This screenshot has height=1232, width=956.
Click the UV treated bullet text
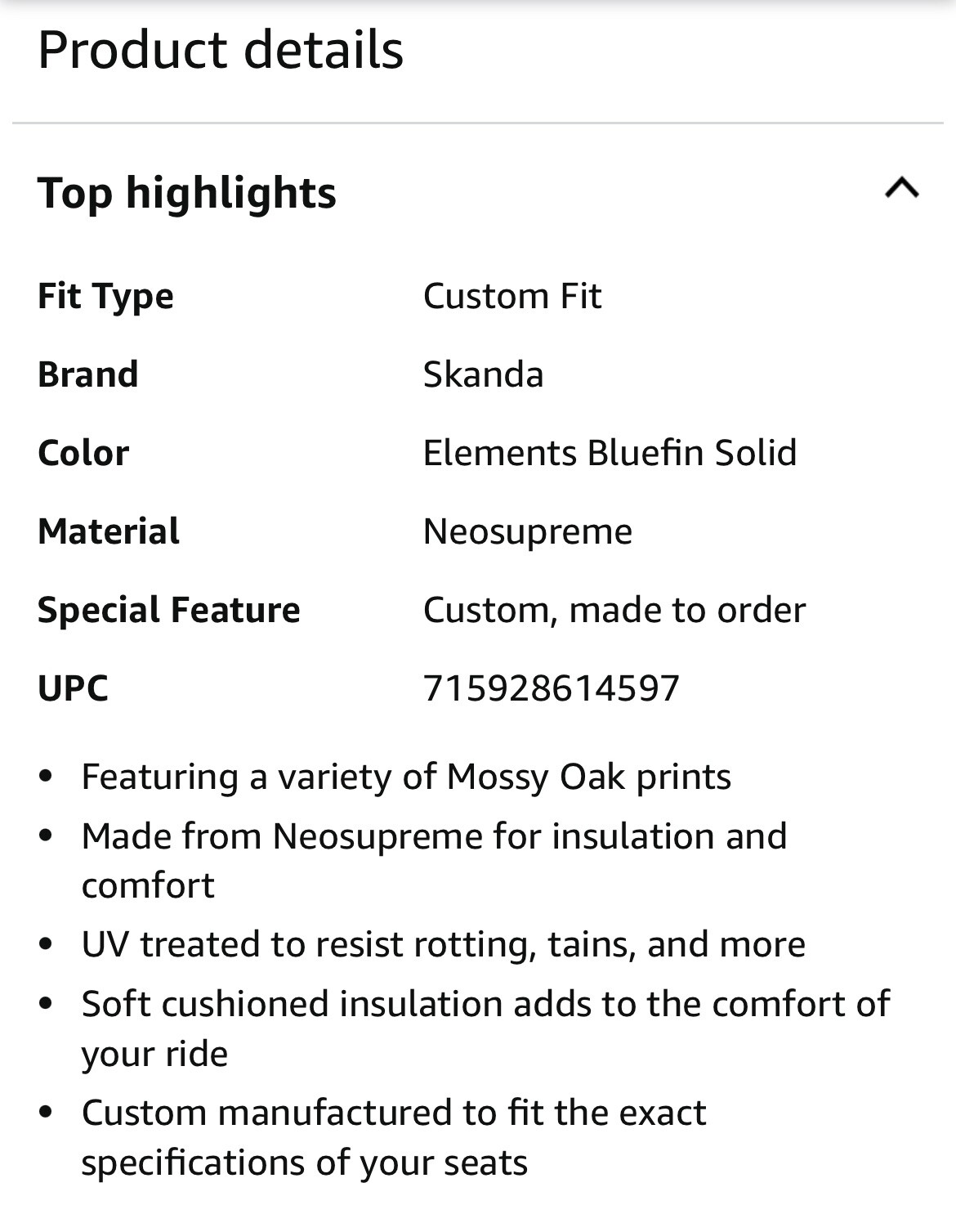pos(444,944)
